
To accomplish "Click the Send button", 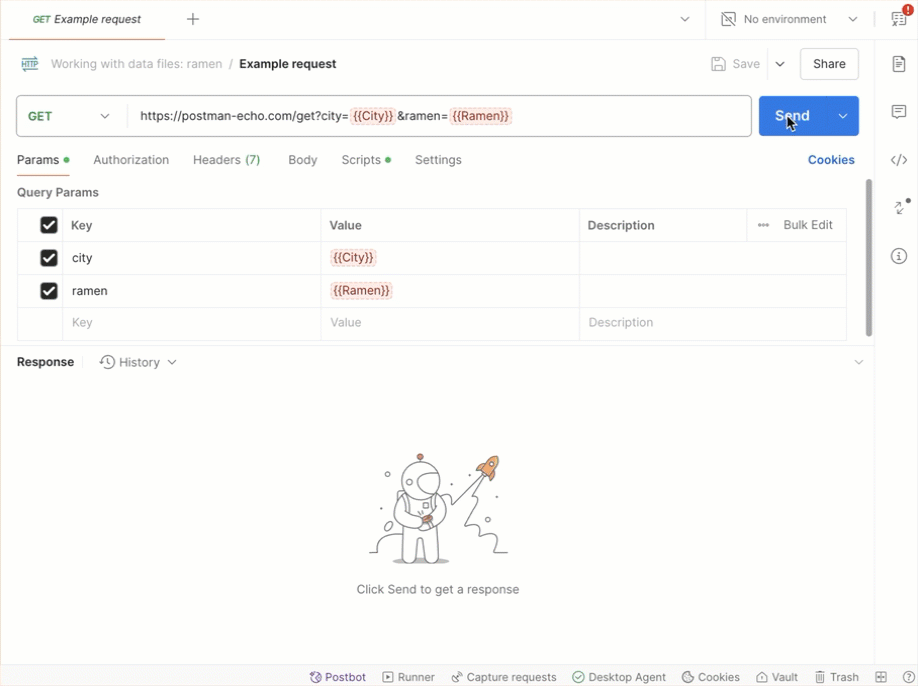I will pos(791,115).
